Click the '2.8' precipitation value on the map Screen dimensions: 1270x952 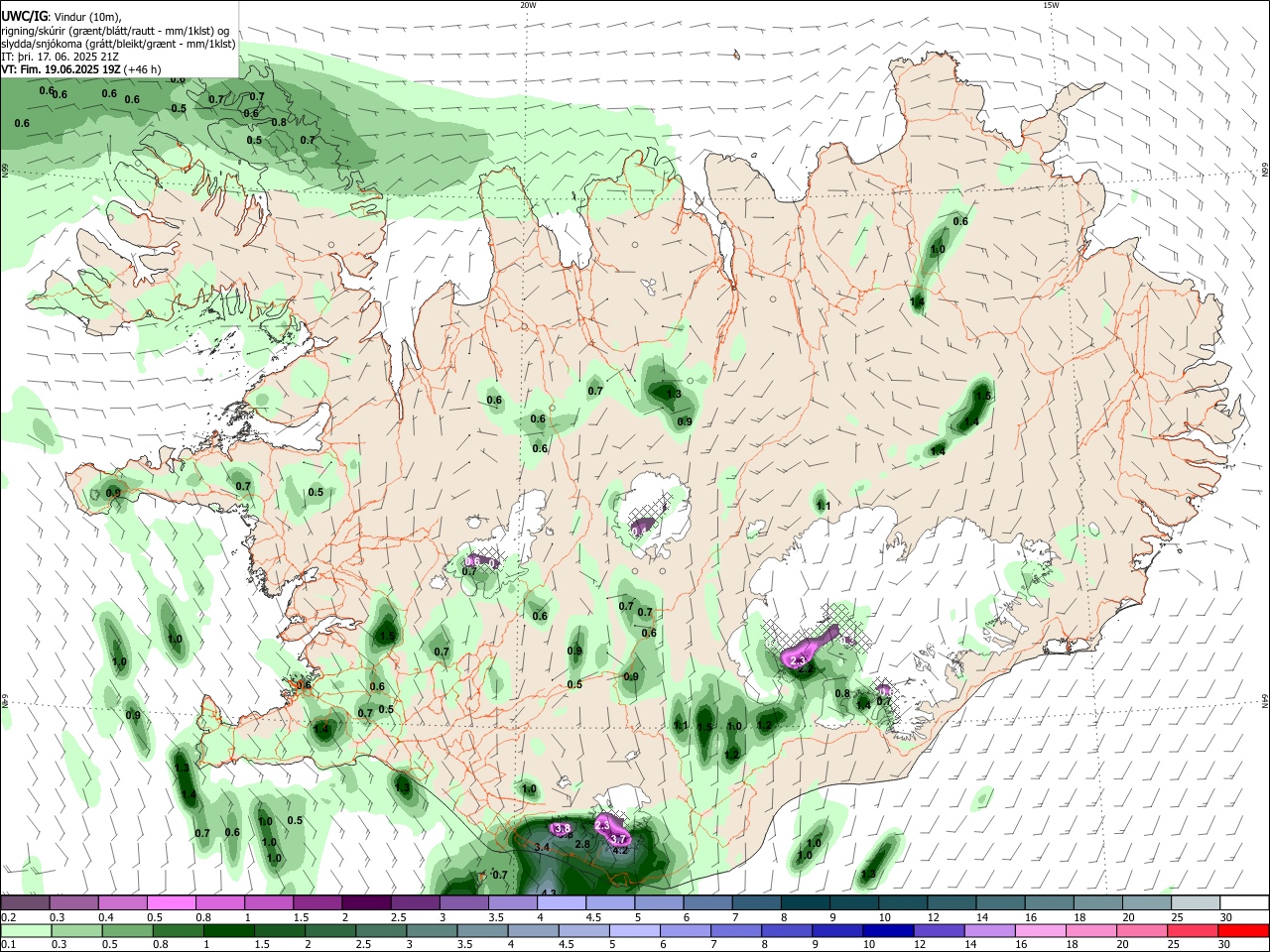(582, 844)
